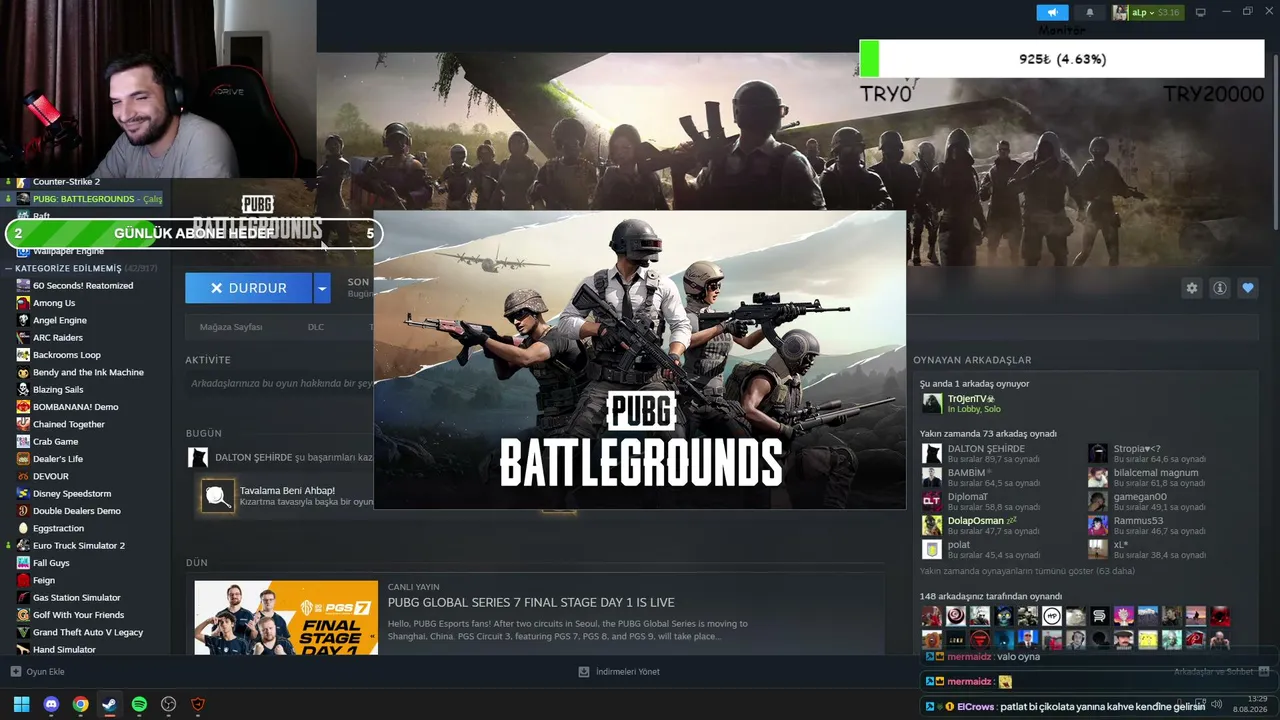Click the Steam taskbar icon
This screenshot has height=720, width=1280.
click(110, 704)
